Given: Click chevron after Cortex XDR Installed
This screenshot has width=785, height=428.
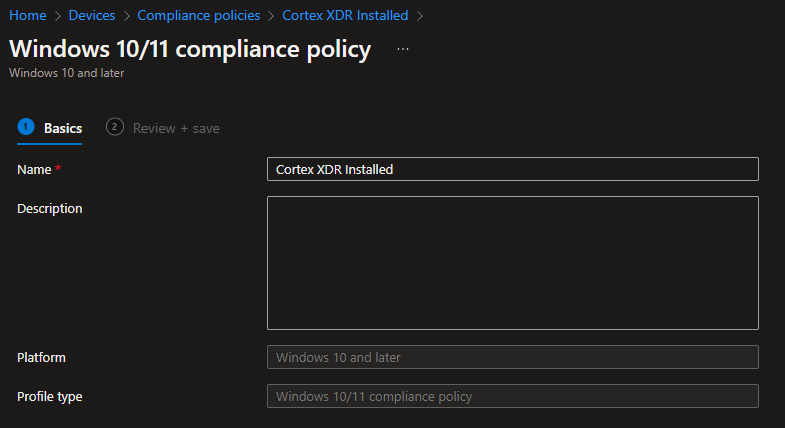Looking at the screenshot, I should pyautogui.click(x=420, y=16).
